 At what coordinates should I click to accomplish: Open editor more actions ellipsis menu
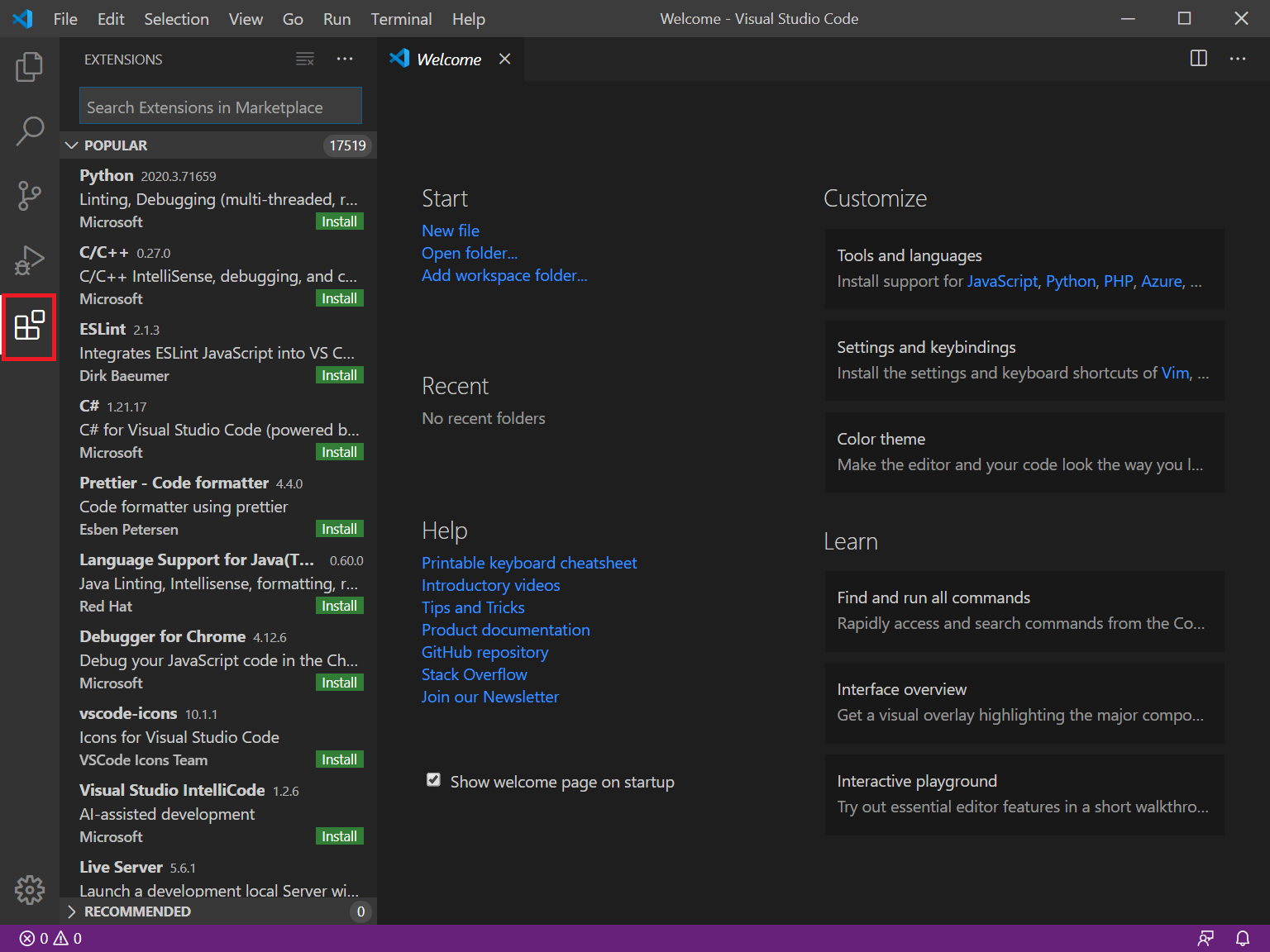[x=1238, y=59]
